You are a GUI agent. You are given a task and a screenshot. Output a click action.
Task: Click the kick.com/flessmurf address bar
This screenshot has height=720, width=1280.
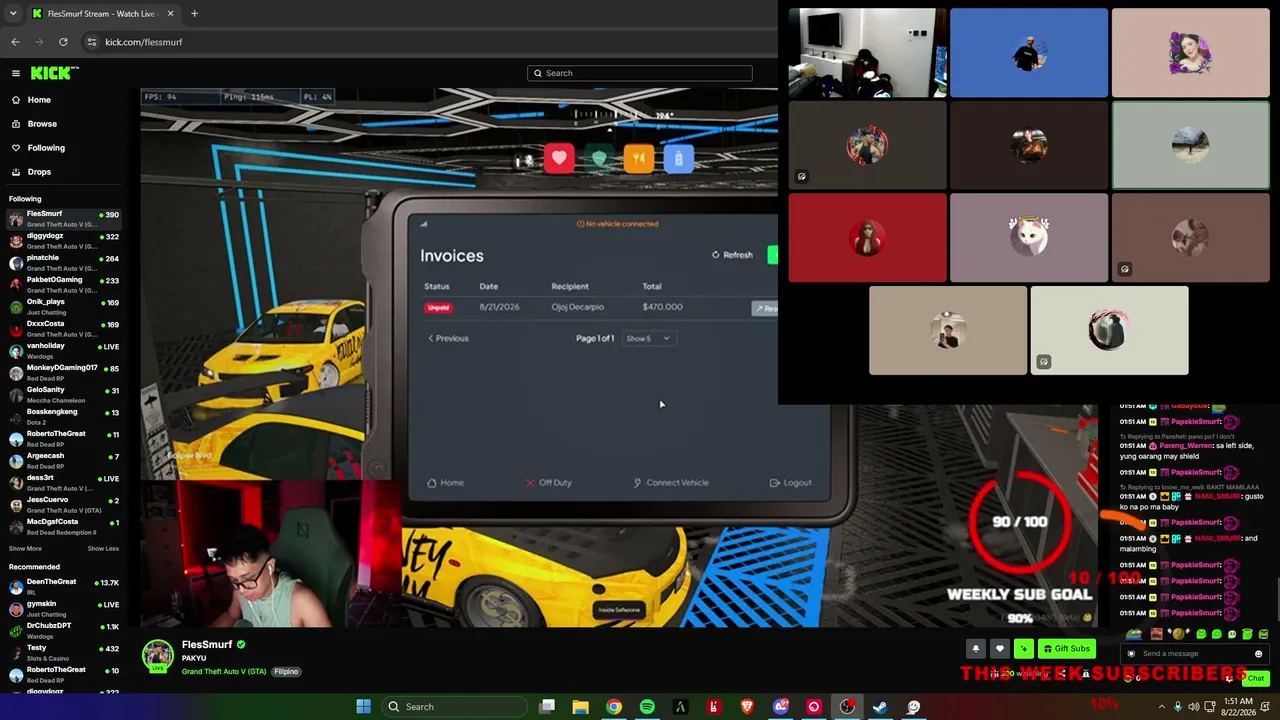click(143, 42)
